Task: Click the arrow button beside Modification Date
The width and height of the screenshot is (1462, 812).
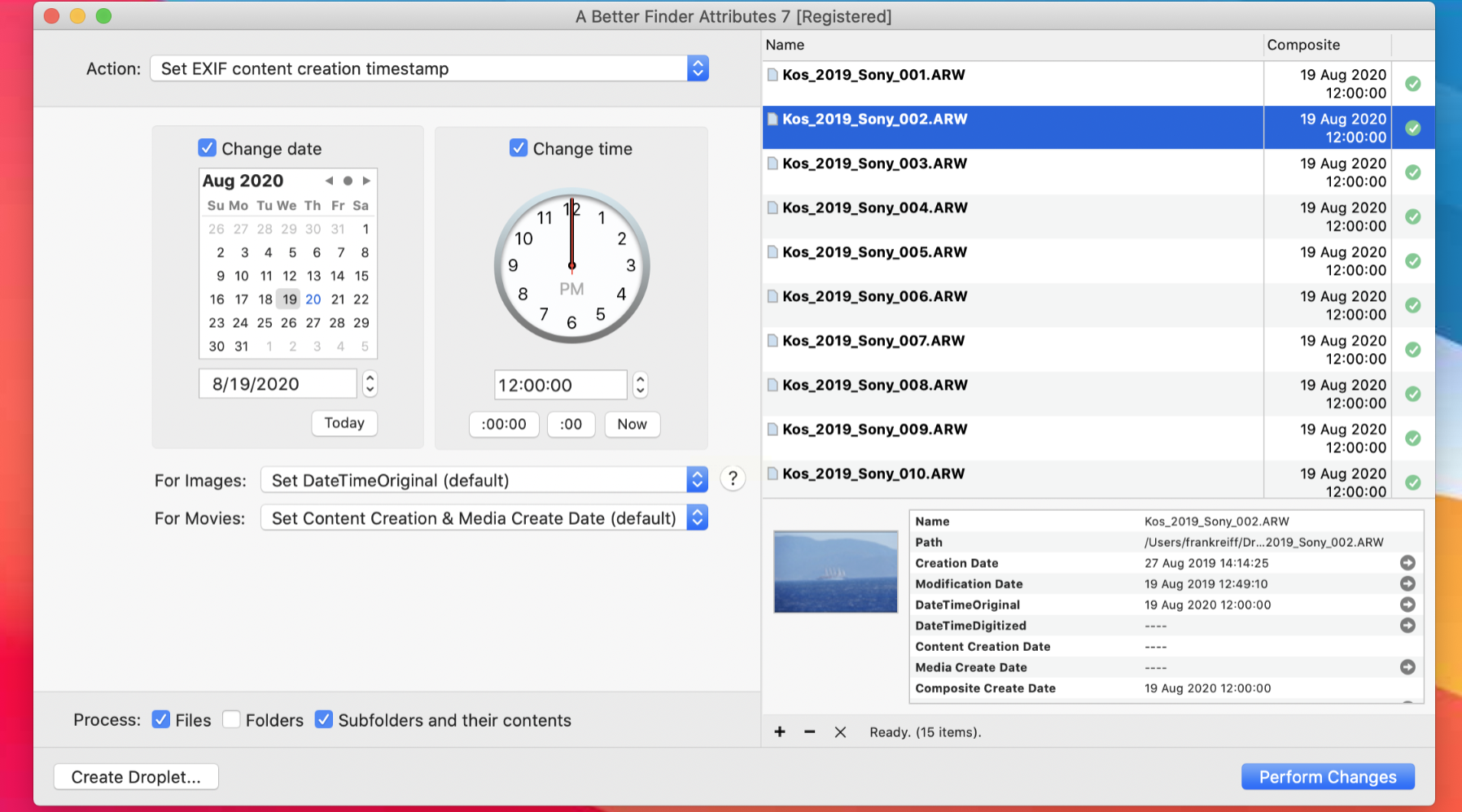Action: tap(1407, 583)
